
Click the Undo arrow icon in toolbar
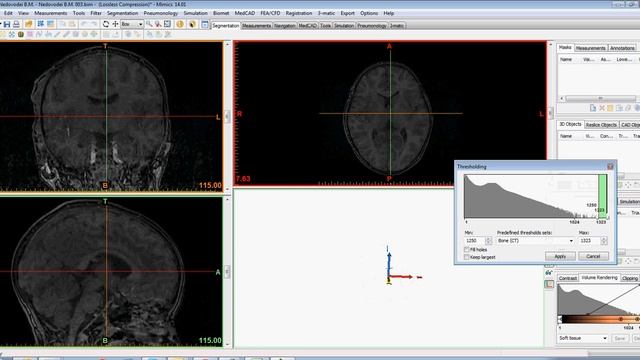[x=84, y=24]
